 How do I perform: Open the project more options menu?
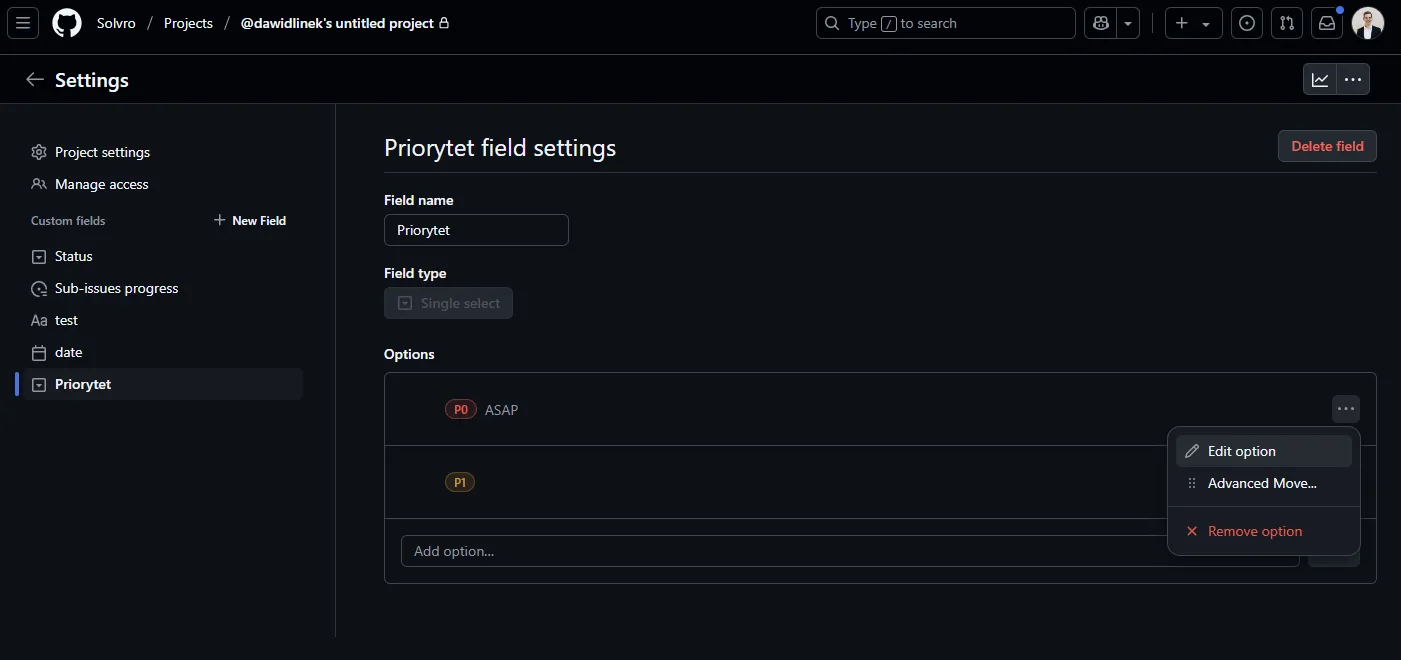(x=1353, y=80)
